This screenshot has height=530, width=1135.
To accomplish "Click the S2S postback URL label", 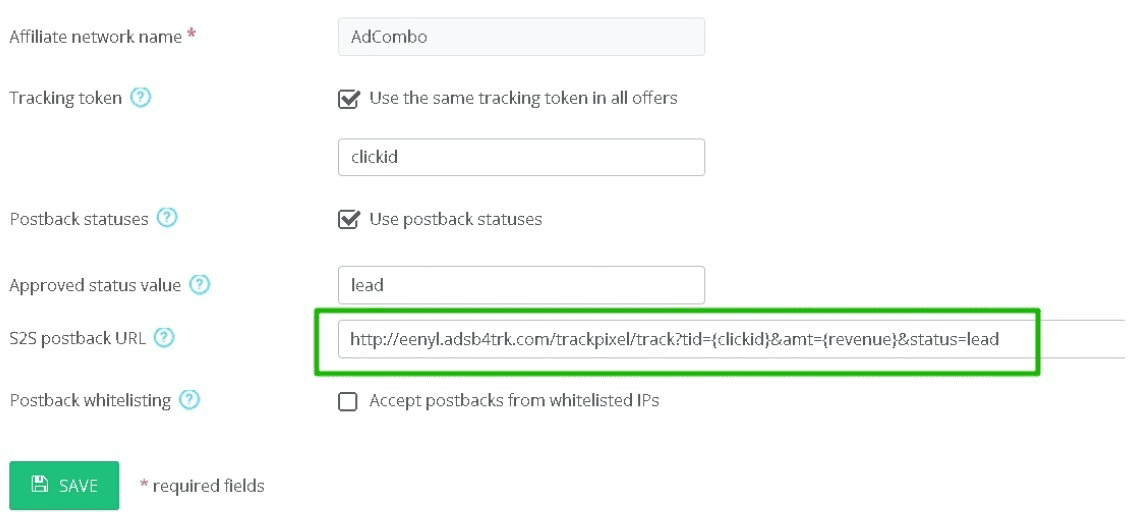I will [77, 337].
